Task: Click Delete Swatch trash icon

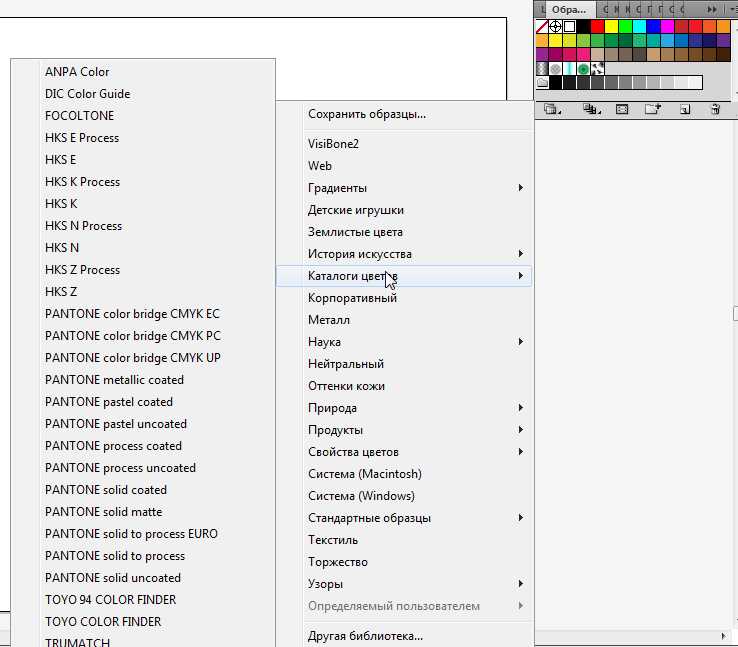Action: click(715, 110)
